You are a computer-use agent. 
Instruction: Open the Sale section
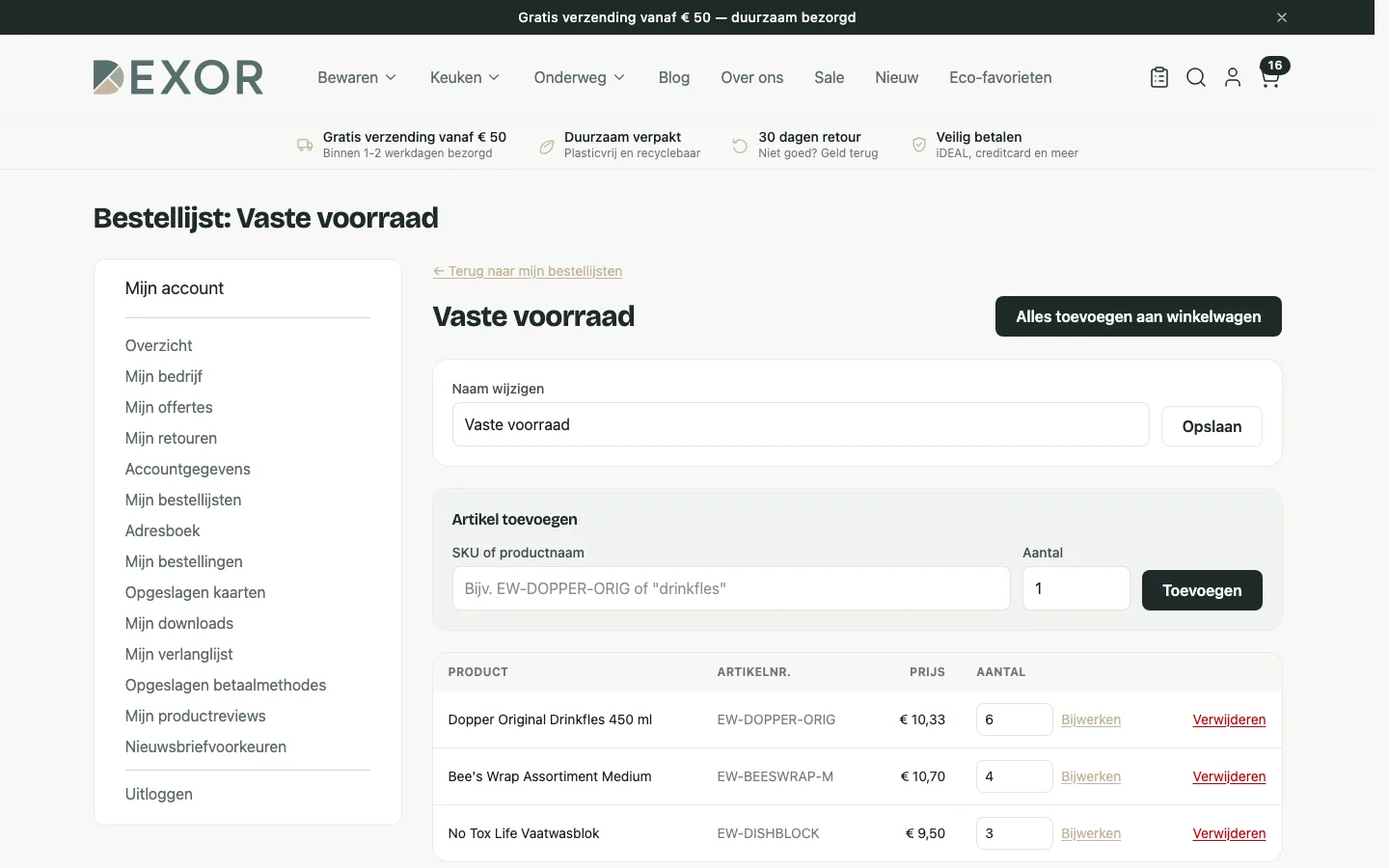click(x=830, y=77)
